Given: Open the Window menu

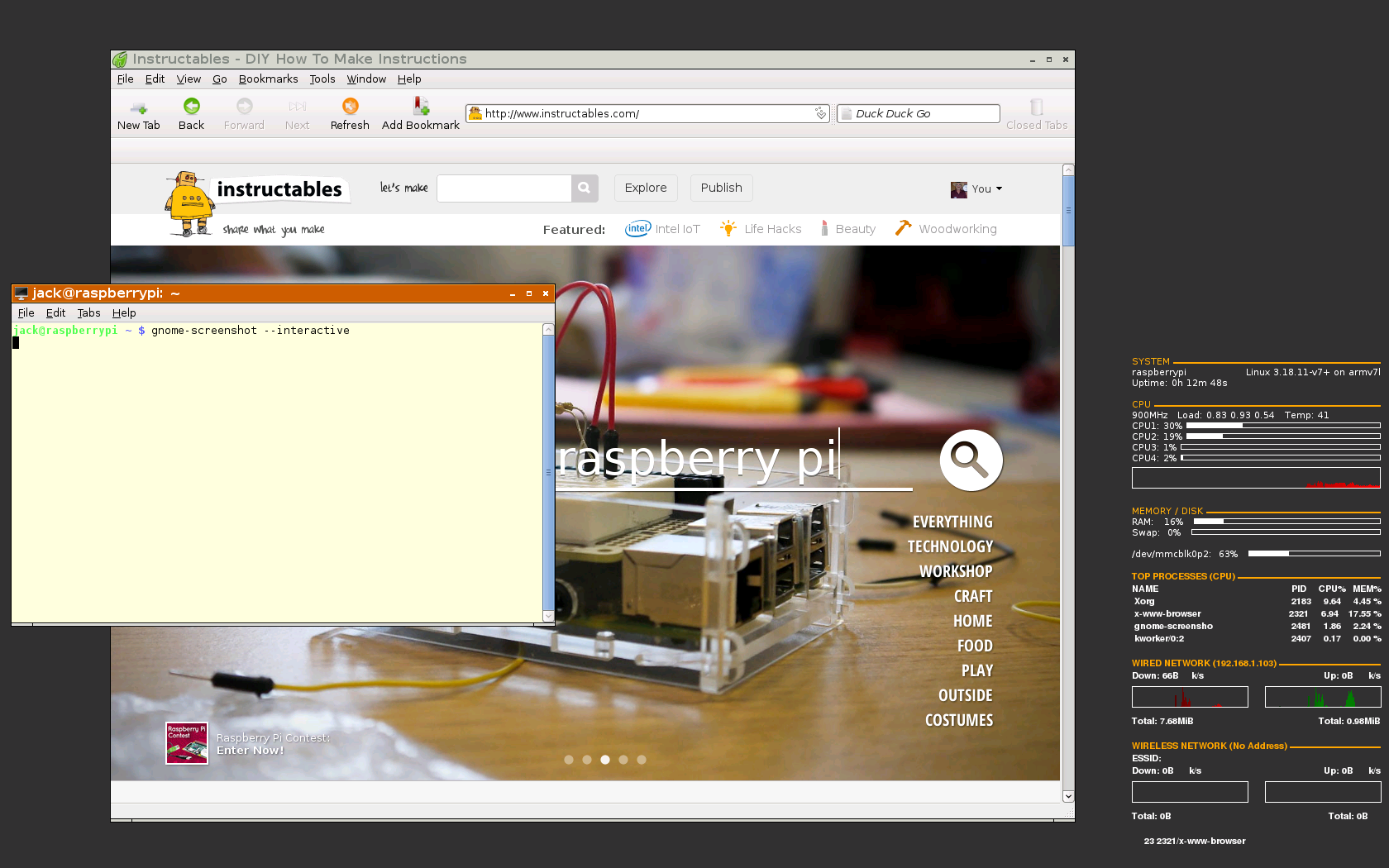Looking at the screenshot, I should pos(366,79).
